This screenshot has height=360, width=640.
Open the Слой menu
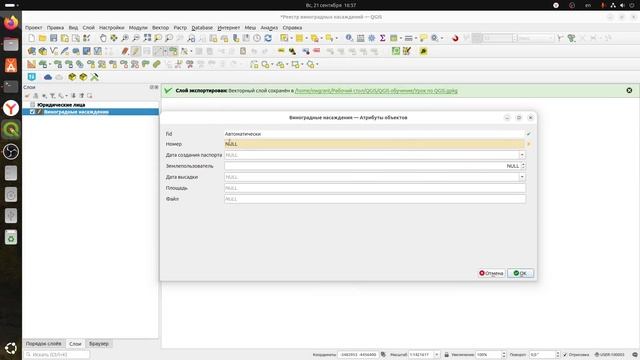coord(89,28)
